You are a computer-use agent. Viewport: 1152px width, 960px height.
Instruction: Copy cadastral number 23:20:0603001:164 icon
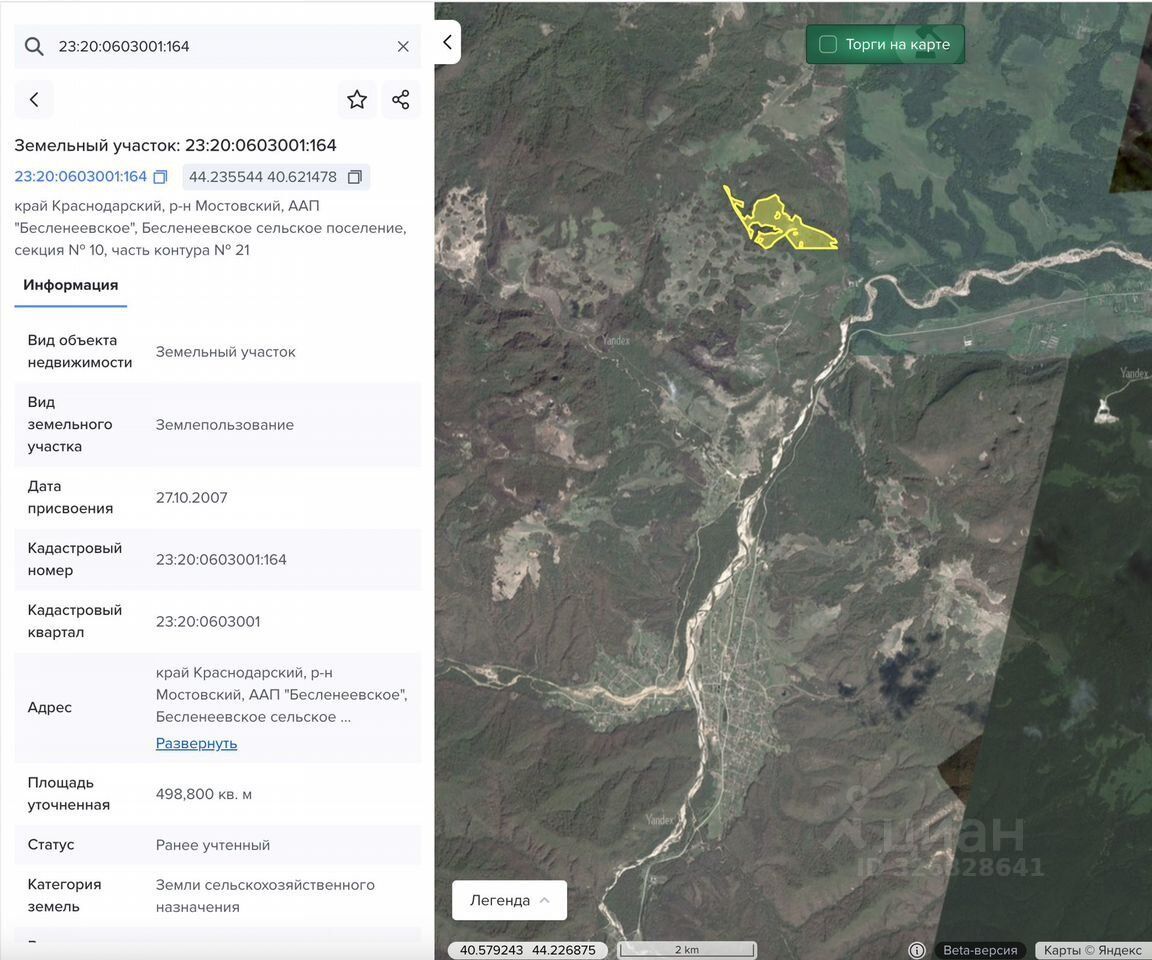160,177
